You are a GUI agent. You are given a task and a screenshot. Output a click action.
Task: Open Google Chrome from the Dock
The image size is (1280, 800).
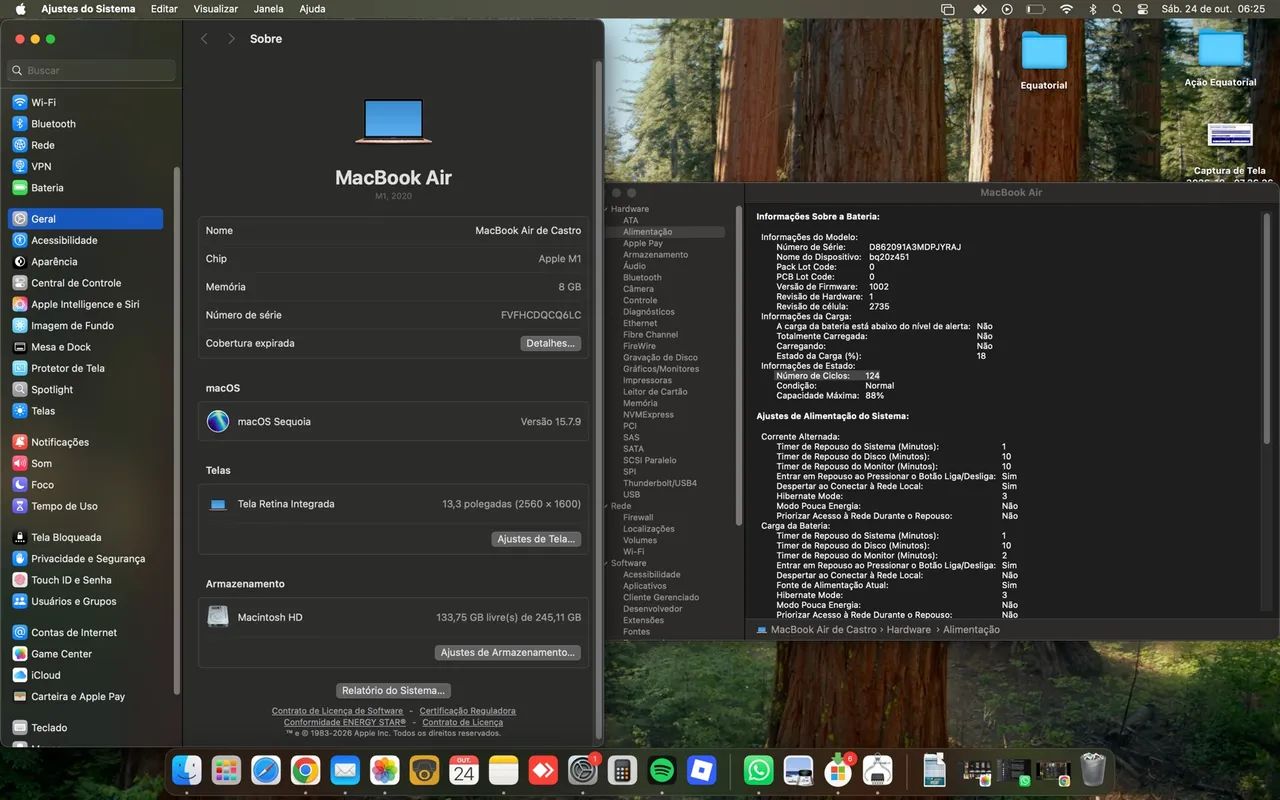(305, 770)
